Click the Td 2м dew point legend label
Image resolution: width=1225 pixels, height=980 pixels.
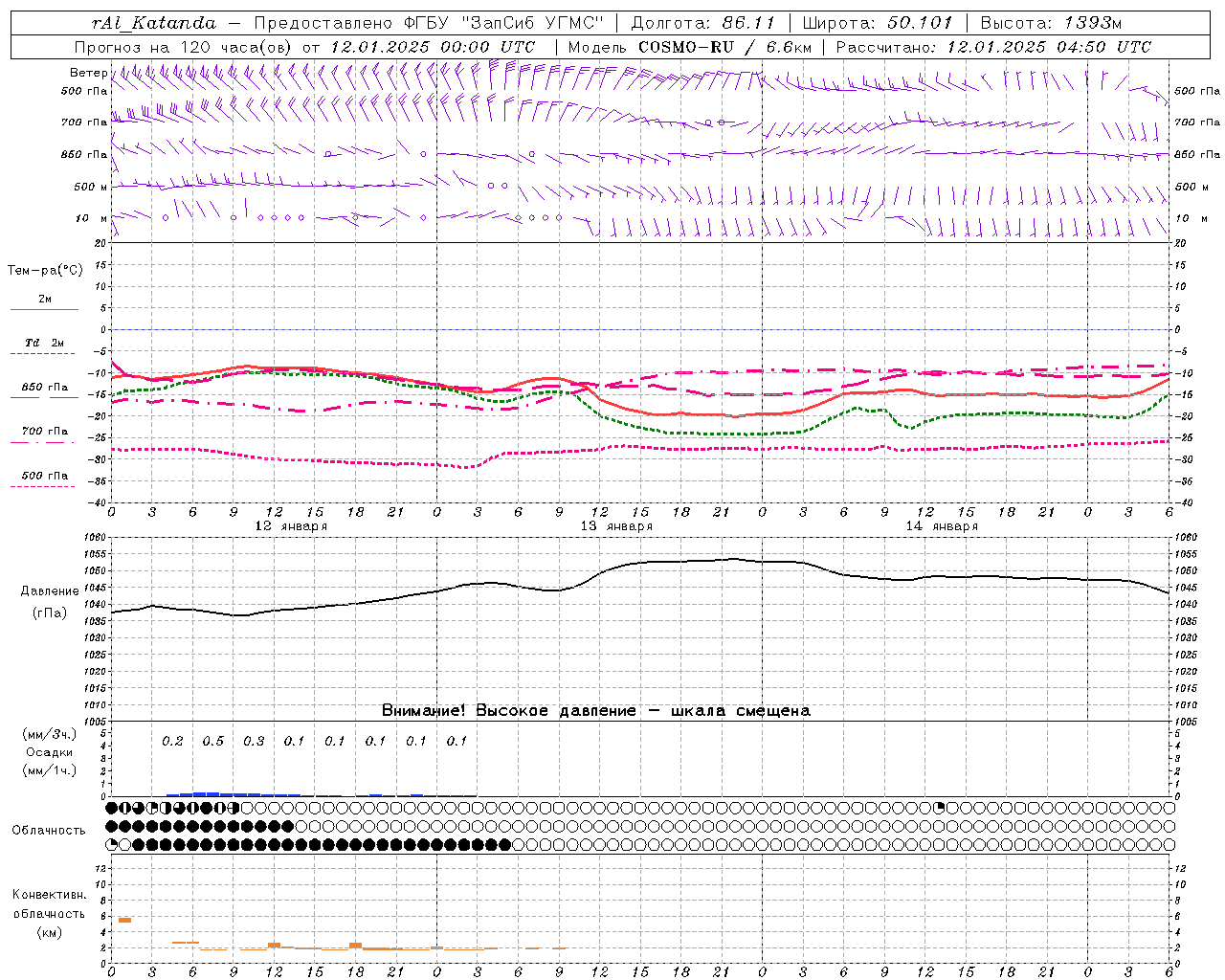pyautogui.click(x=45, y=343)
